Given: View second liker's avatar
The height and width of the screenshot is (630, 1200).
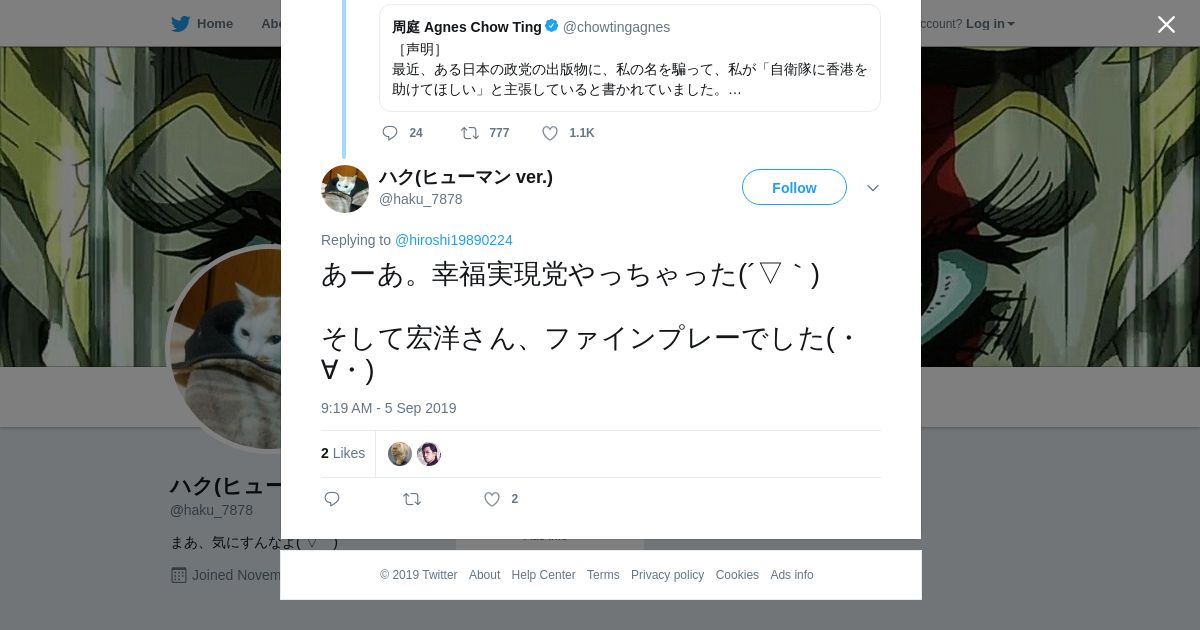Looking at the screenshot, I should coord(429,454).
